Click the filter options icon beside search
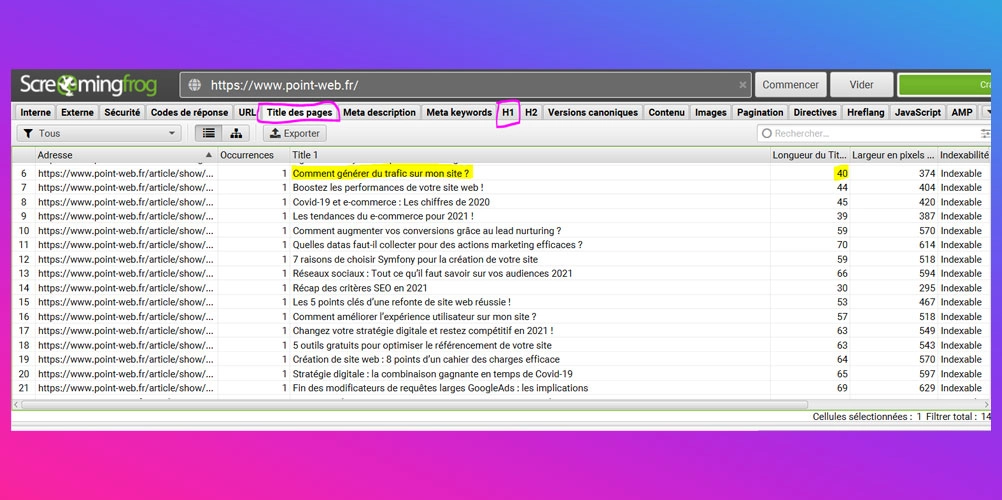The height and width of the screenshot is (500, 1002). click(985, 133)
